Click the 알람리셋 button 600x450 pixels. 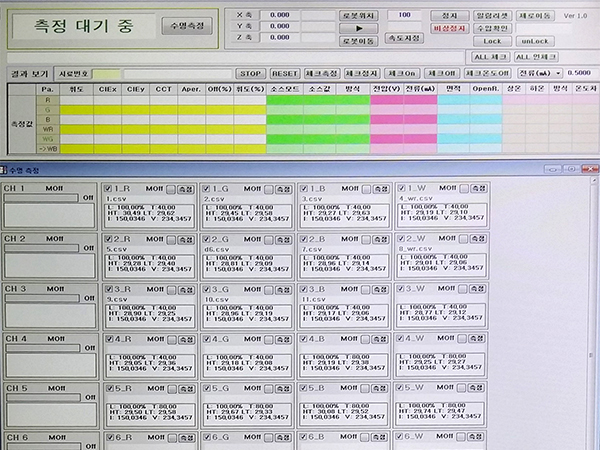(x=492, y=16)
